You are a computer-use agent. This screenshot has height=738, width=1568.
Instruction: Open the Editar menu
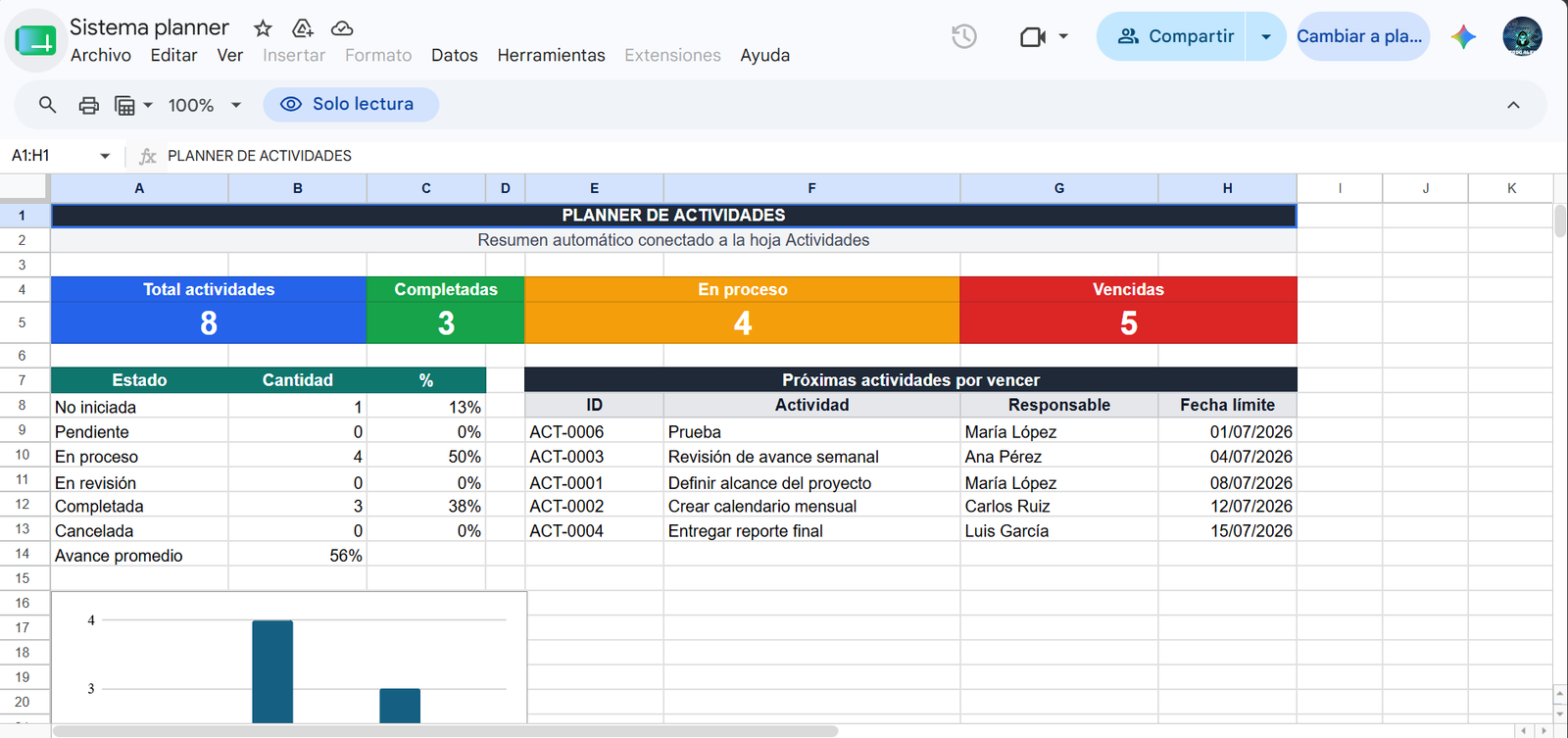(x=173, y=56)
